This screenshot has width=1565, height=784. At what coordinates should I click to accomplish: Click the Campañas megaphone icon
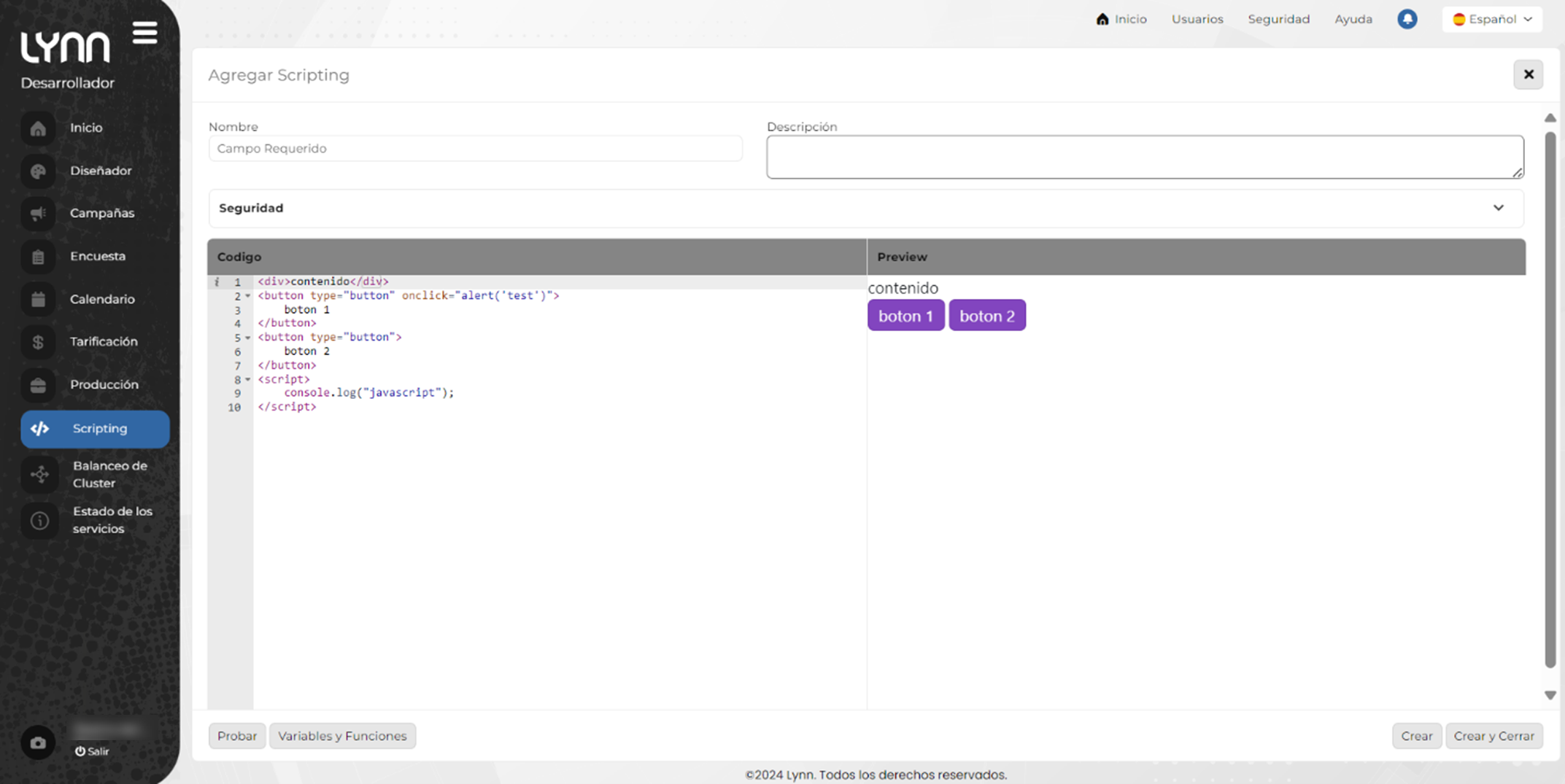(x=38, y=214)
